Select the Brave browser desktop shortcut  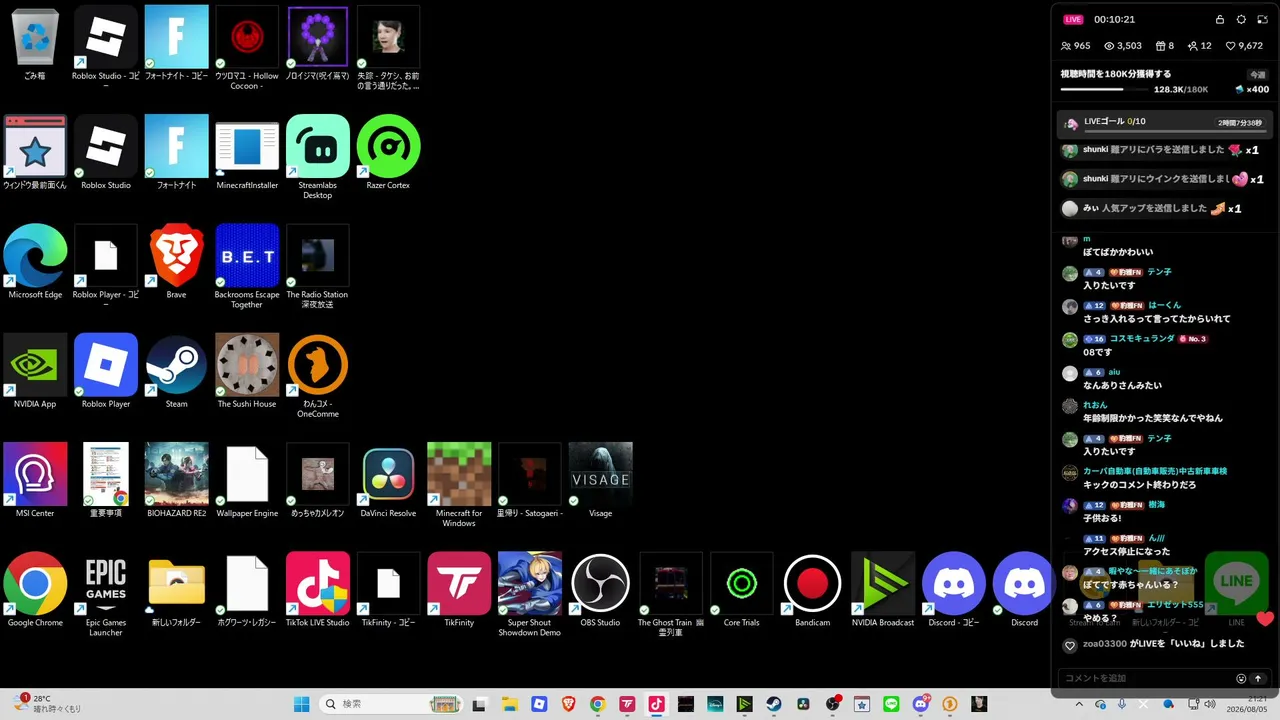pos(176,262)
